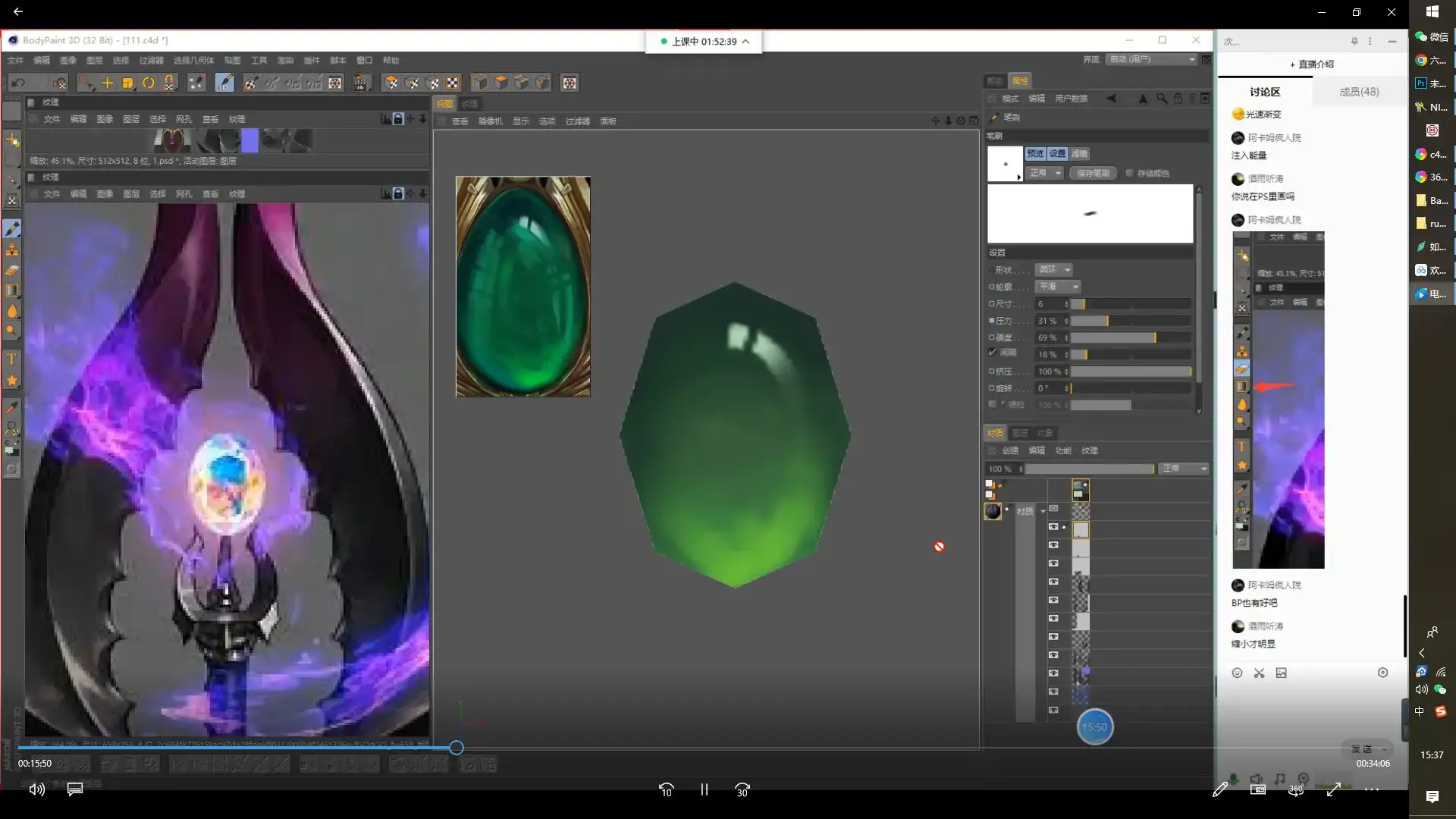Image resolution: width=1456 pixels, height=819 pixels.
Task: Switch to the 成员(48) tab
Action: (1359, 92)
